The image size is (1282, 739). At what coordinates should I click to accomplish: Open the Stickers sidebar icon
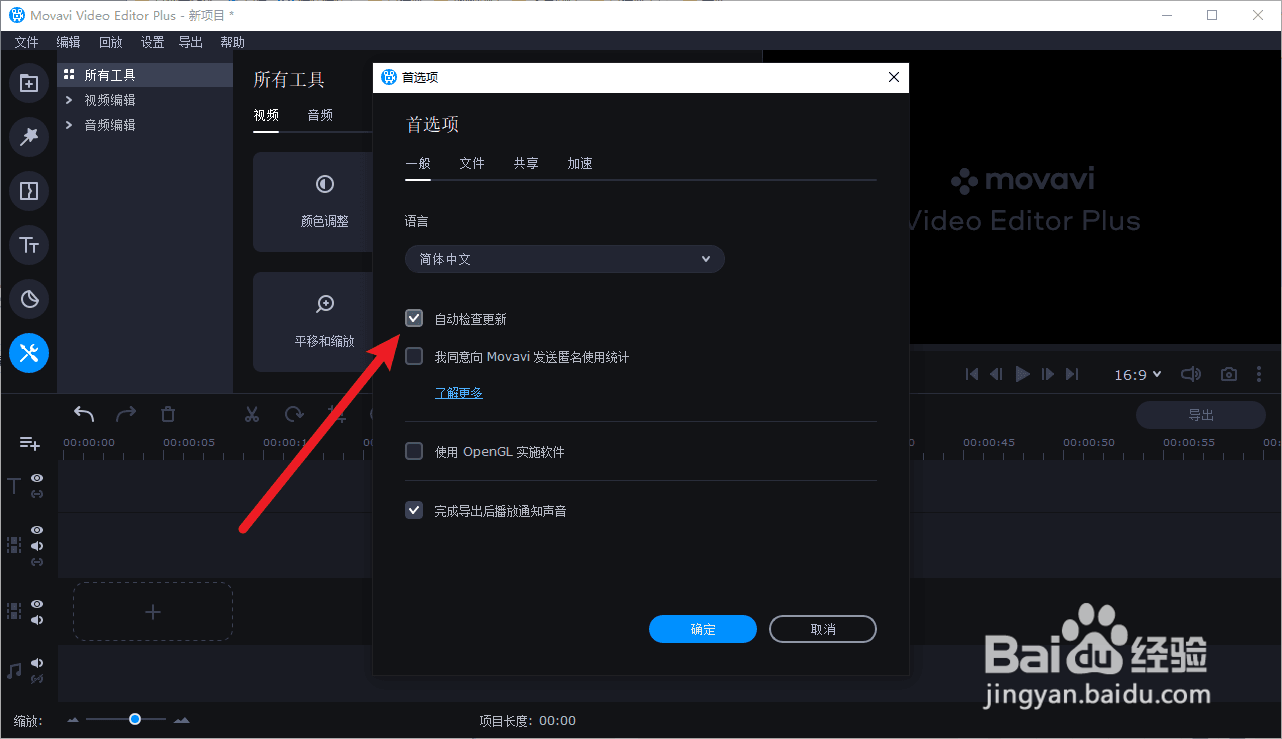point(29,299)
